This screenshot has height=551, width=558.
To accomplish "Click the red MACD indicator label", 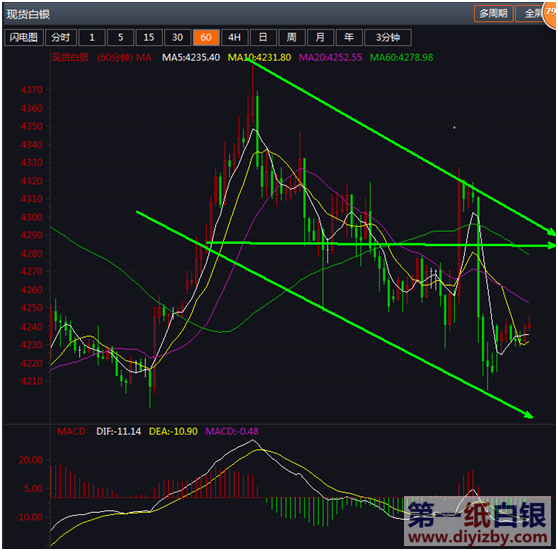I will [72, 431].
